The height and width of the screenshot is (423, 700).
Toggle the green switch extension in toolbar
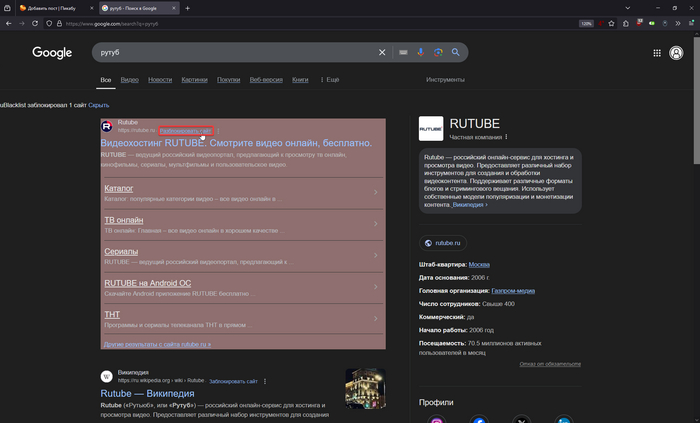652,24
